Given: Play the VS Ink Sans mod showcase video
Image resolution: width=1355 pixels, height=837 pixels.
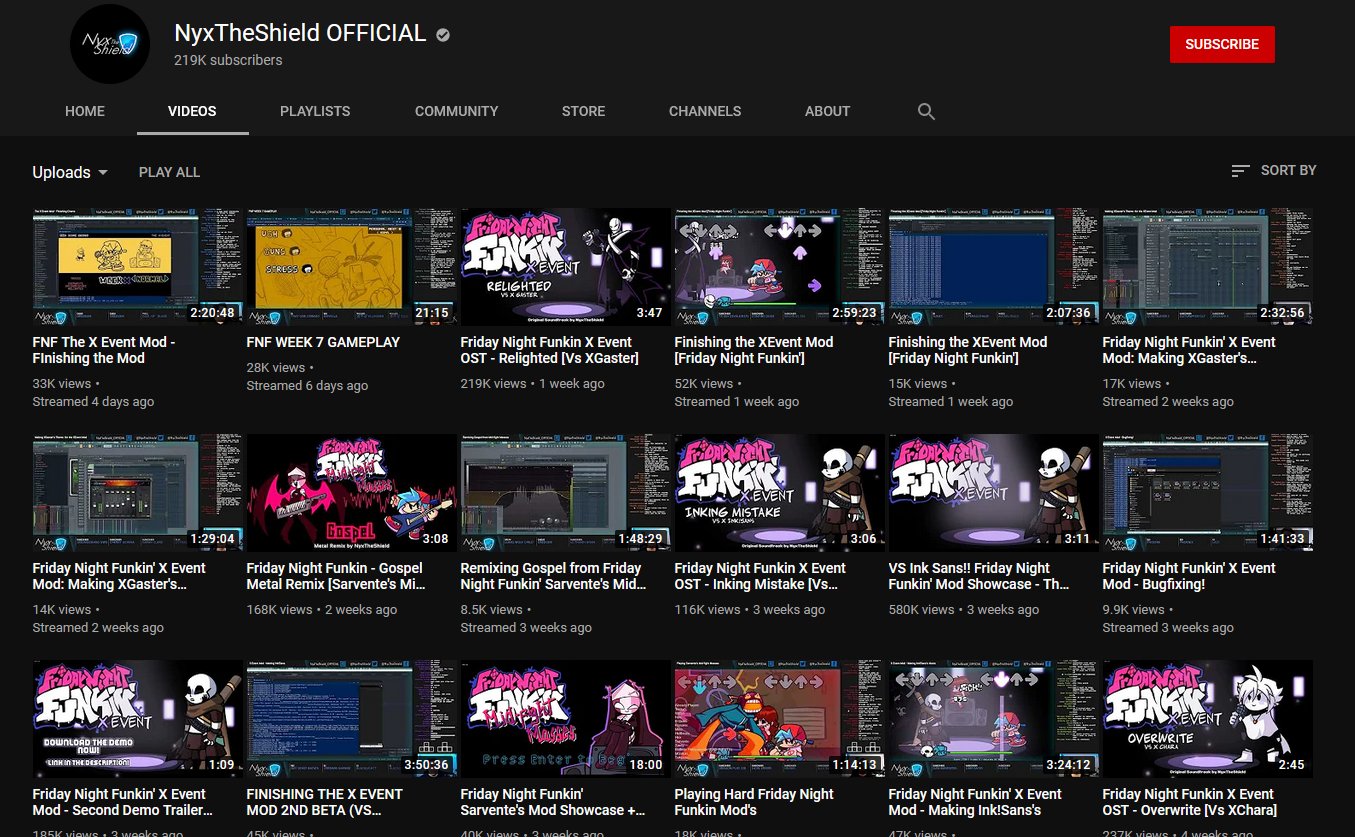Looking at the screenshot, I should (992, 492).
